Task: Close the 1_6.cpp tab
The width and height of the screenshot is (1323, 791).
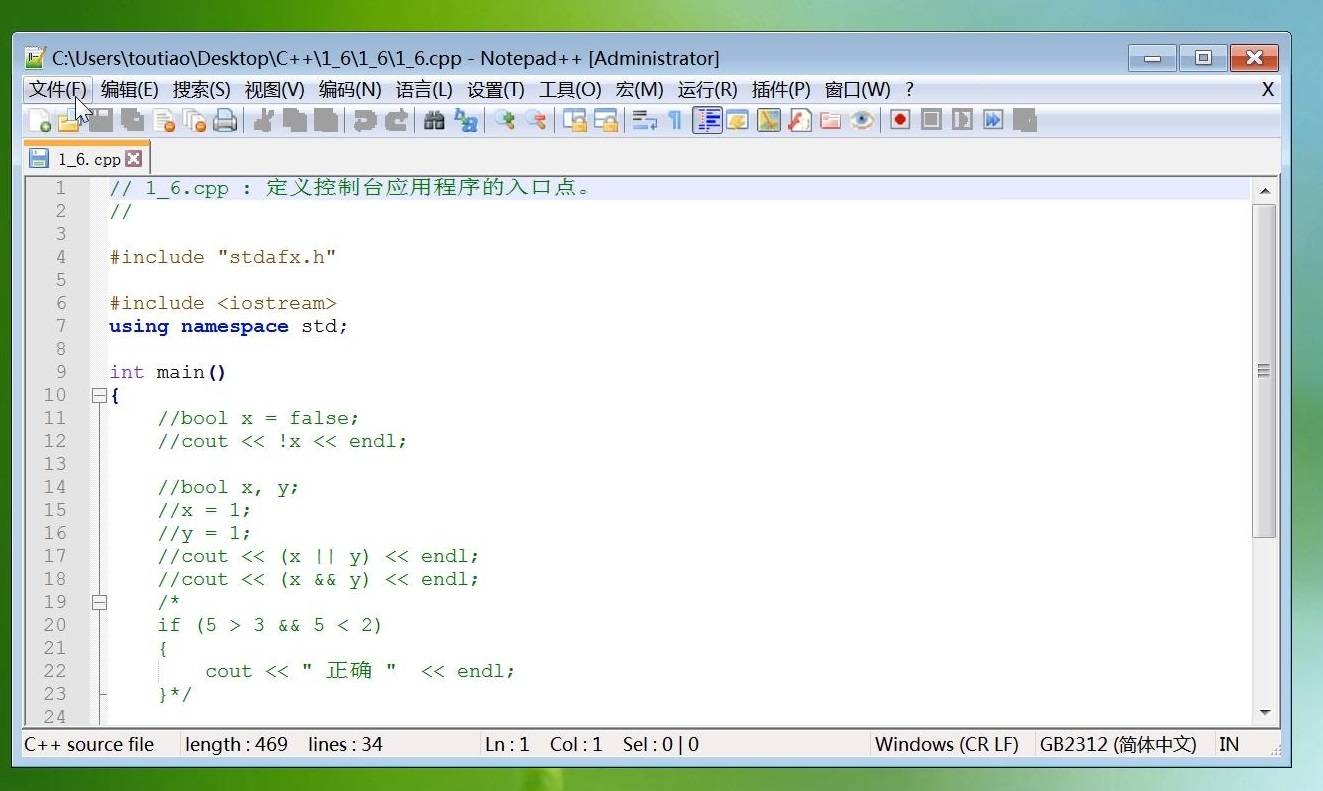Action: [136, 158]
